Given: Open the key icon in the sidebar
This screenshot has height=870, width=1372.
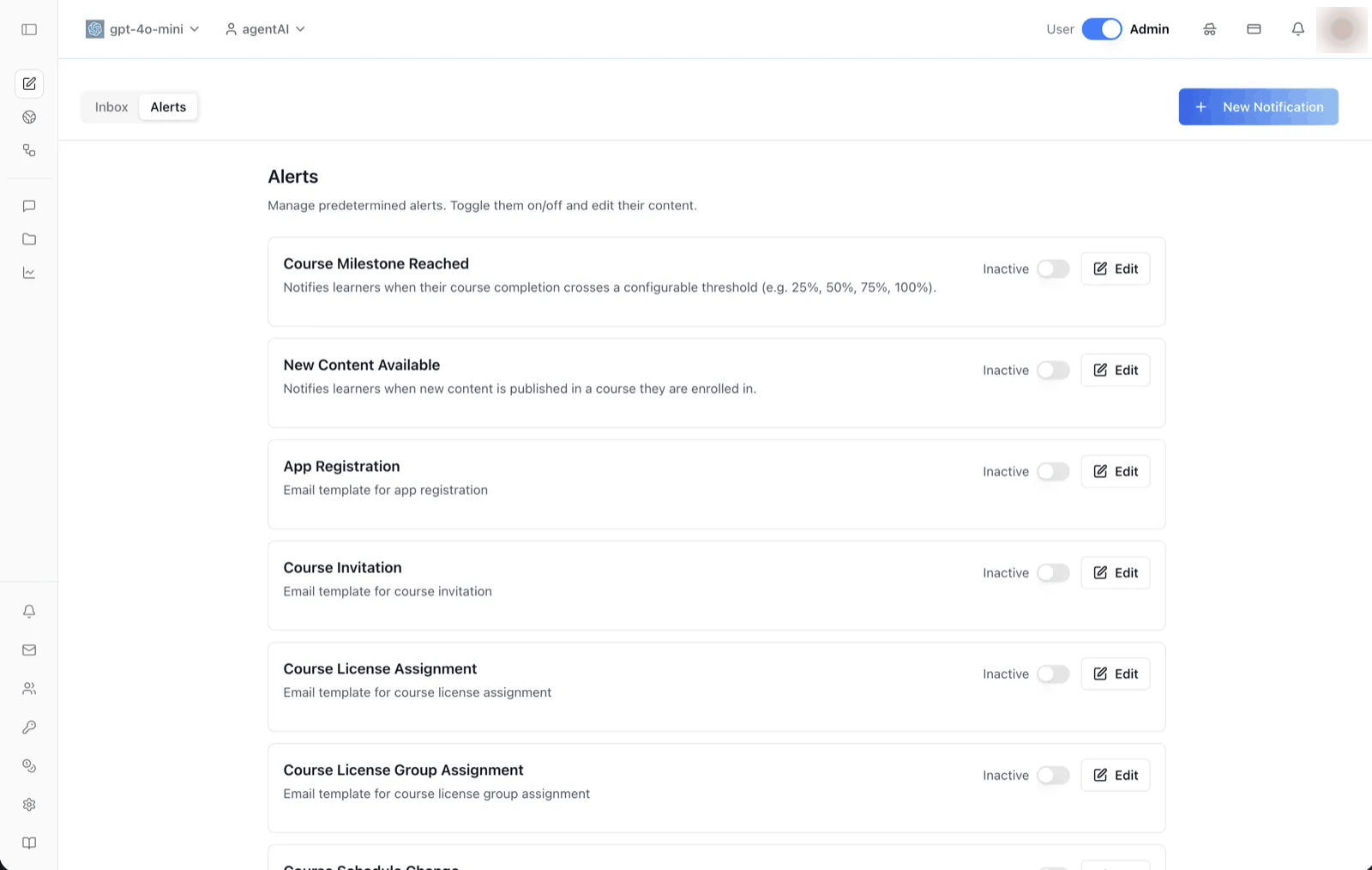Looking at the screenshot, I should click(x=29, y=728).
